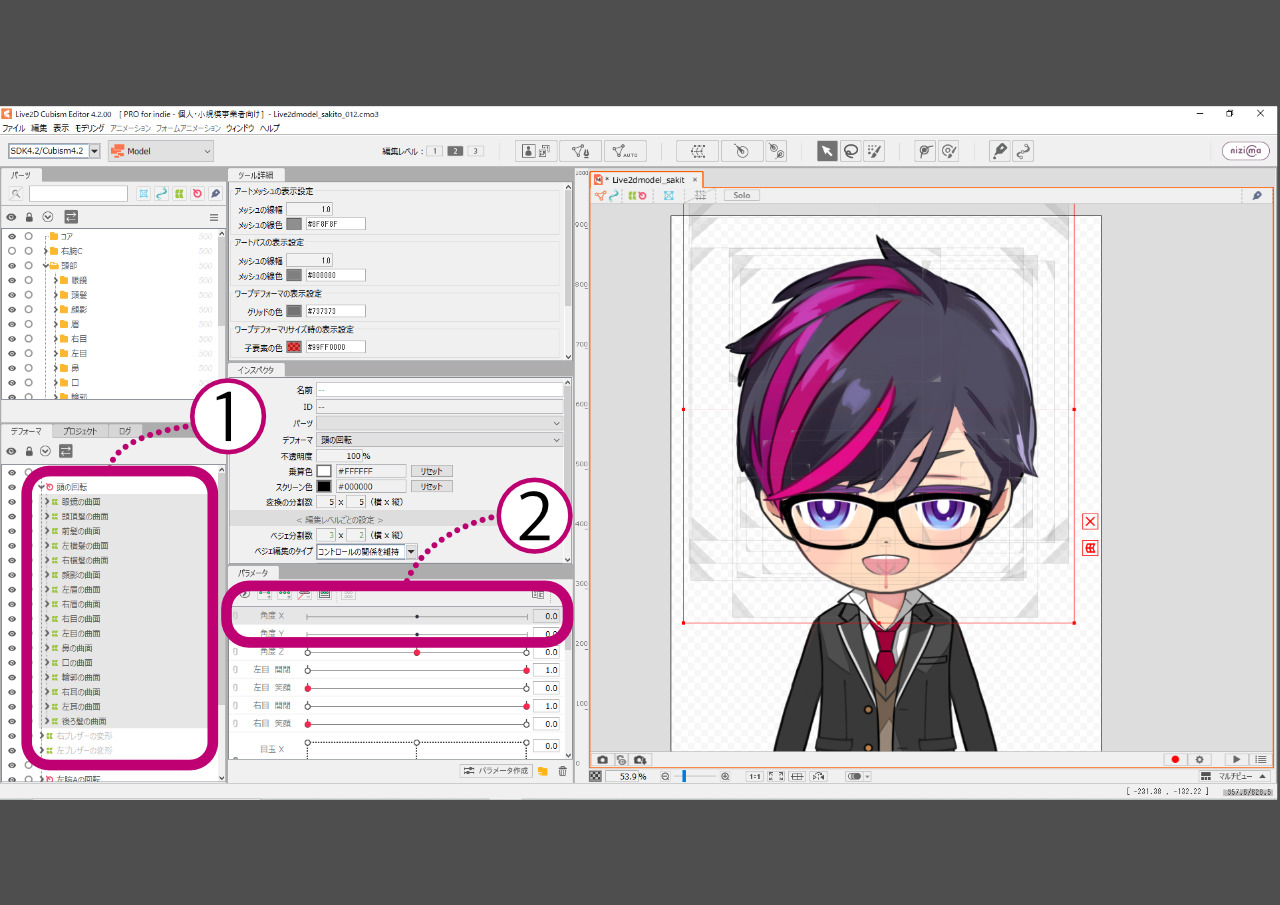Click the nizima logo button
This screenshot has height=905, width=1280.
1246,151
